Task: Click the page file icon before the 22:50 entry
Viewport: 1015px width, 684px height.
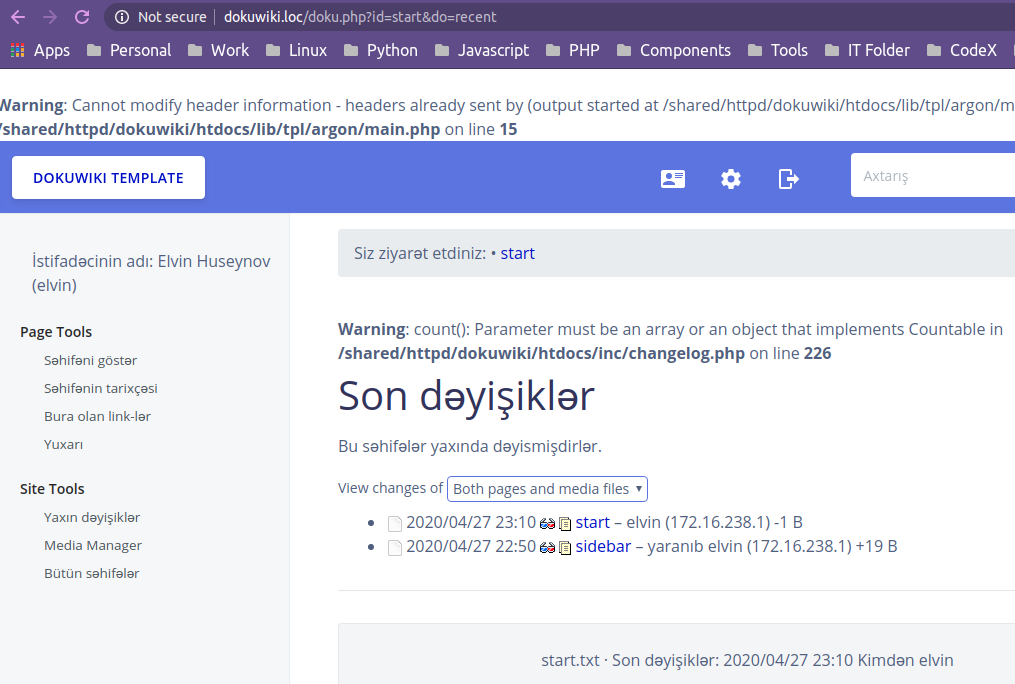Action: click(x=395, y=547)
